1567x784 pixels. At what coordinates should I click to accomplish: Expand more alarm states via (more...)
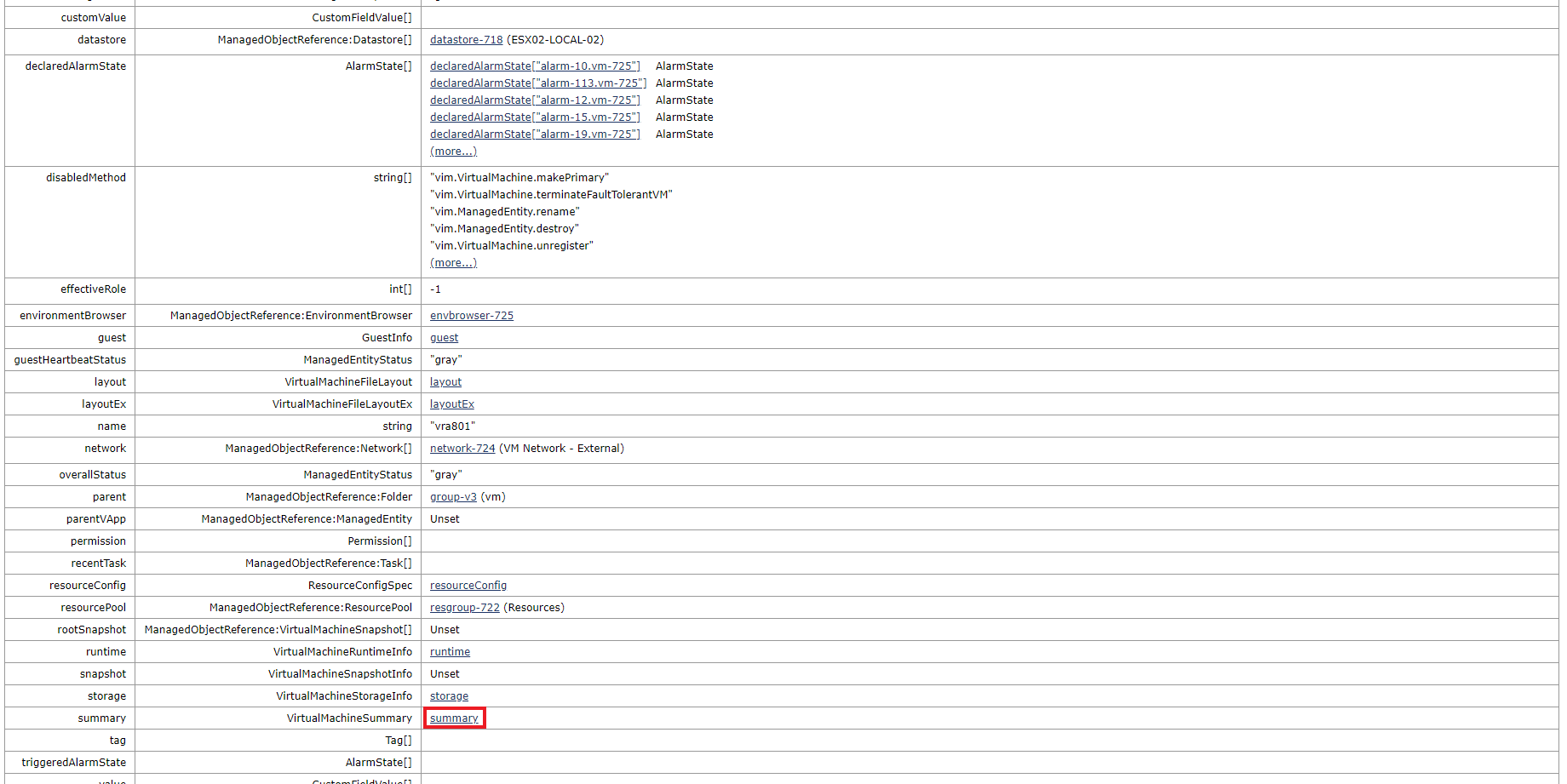453,151
